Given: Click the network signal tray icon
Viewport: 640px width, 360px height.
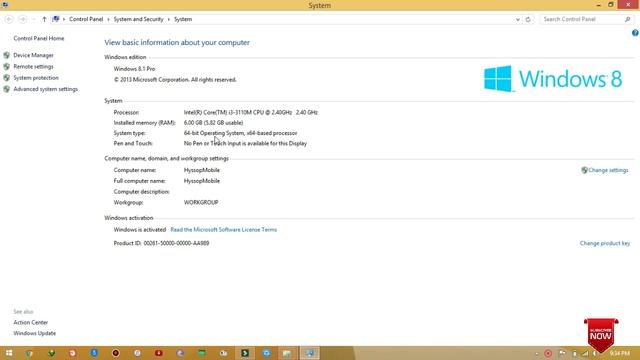Looking at the screenshot, I should [x=585, y=353].
